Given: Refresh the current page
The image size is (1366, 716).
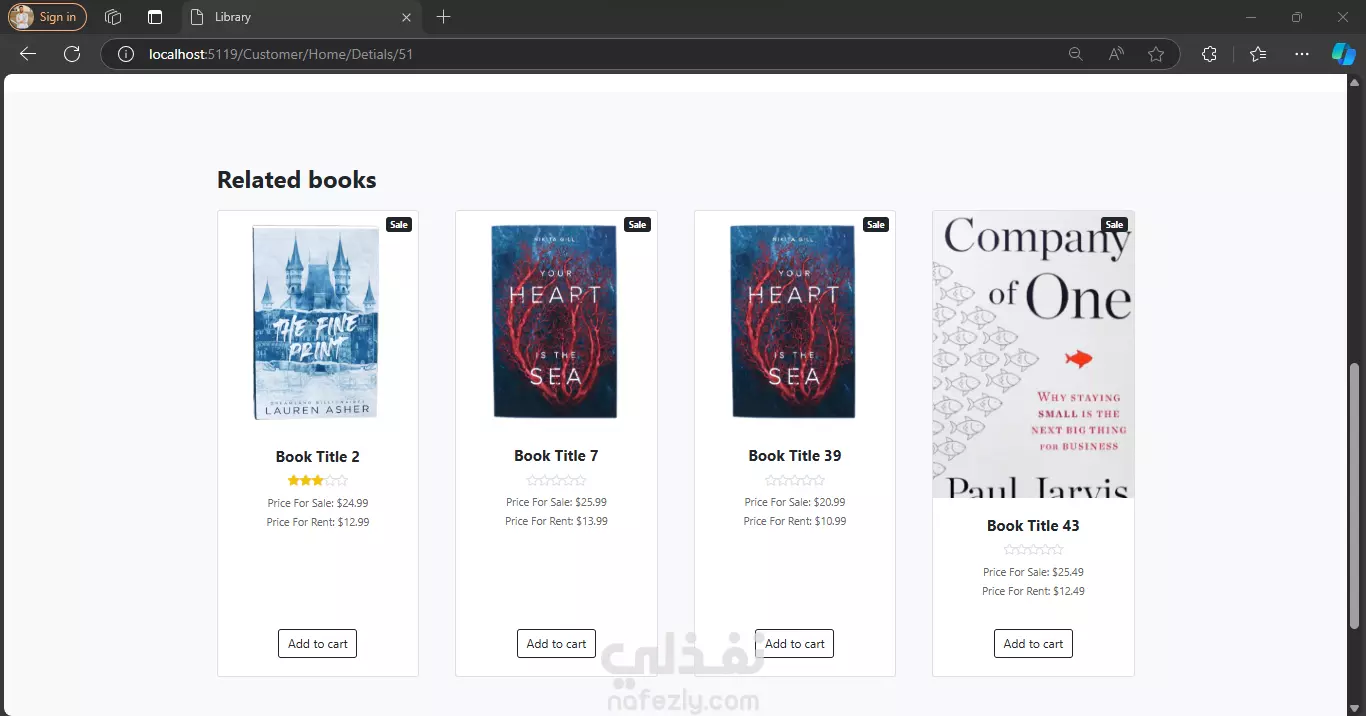Looking at the screenshot, I should pos(72,54).
